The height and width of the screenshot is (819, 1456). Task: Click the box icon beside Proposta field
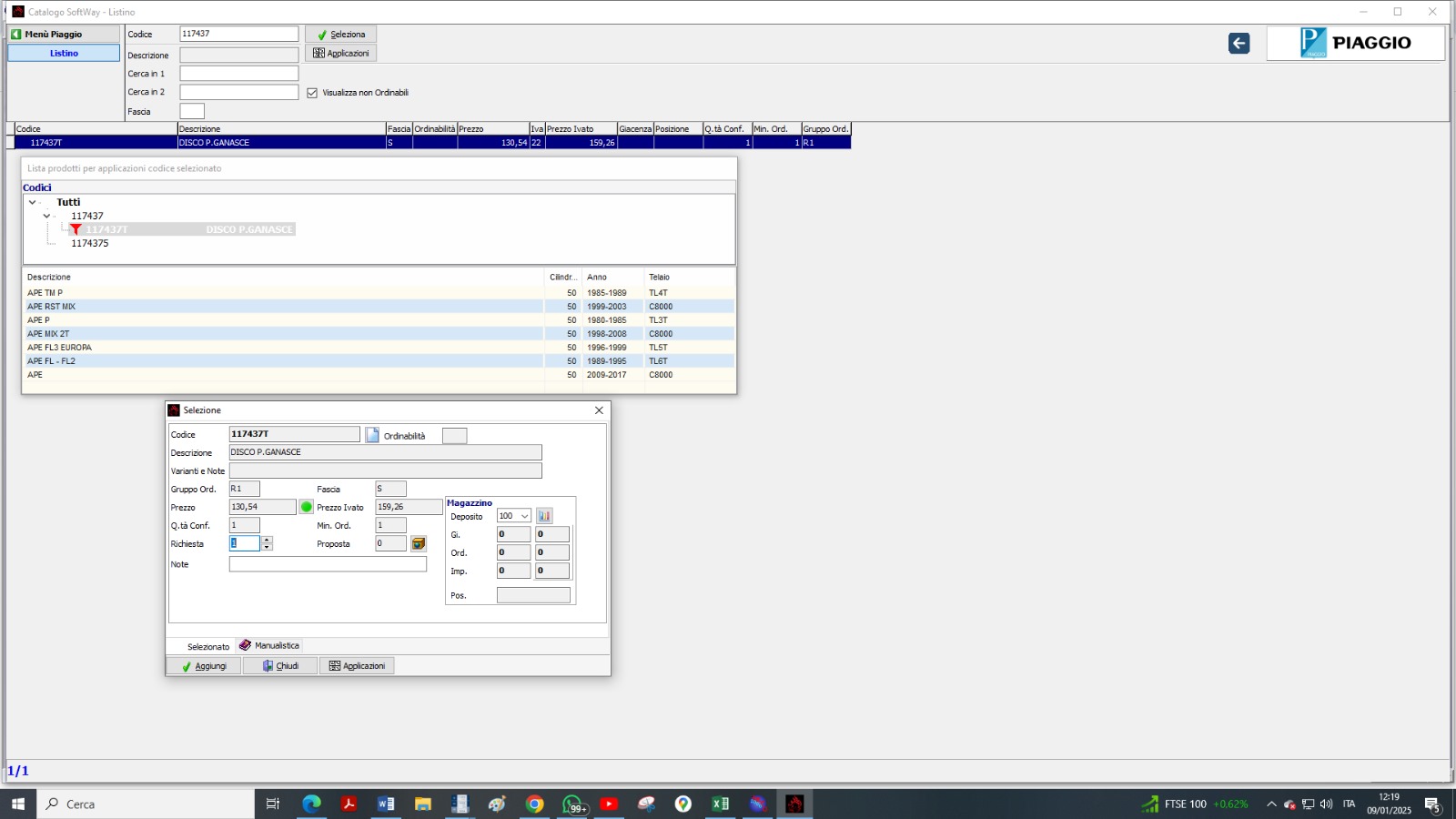pos(419,543)
